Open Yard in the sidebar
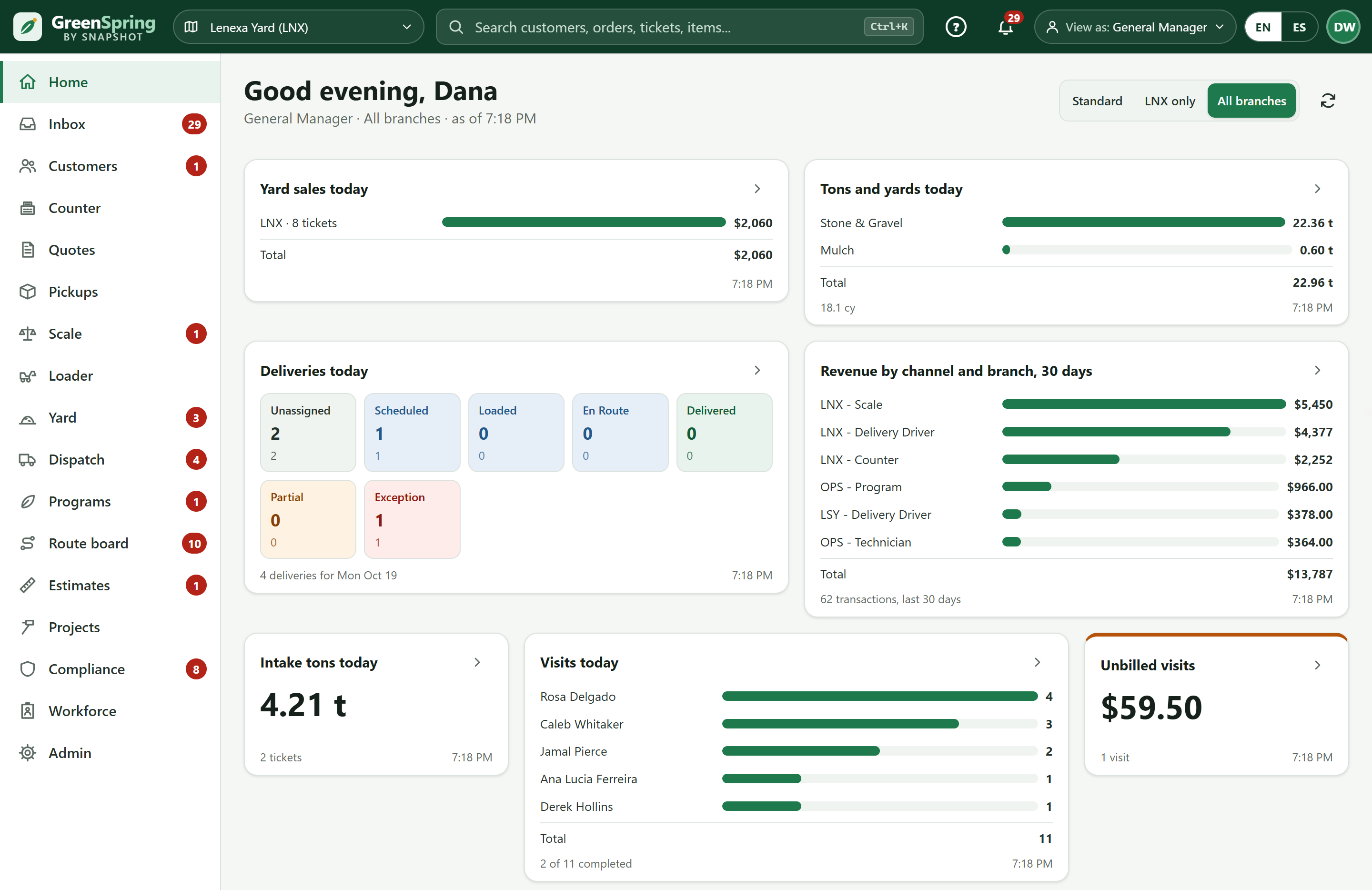This screenshot has height=890, width=1372. [111, 417]
